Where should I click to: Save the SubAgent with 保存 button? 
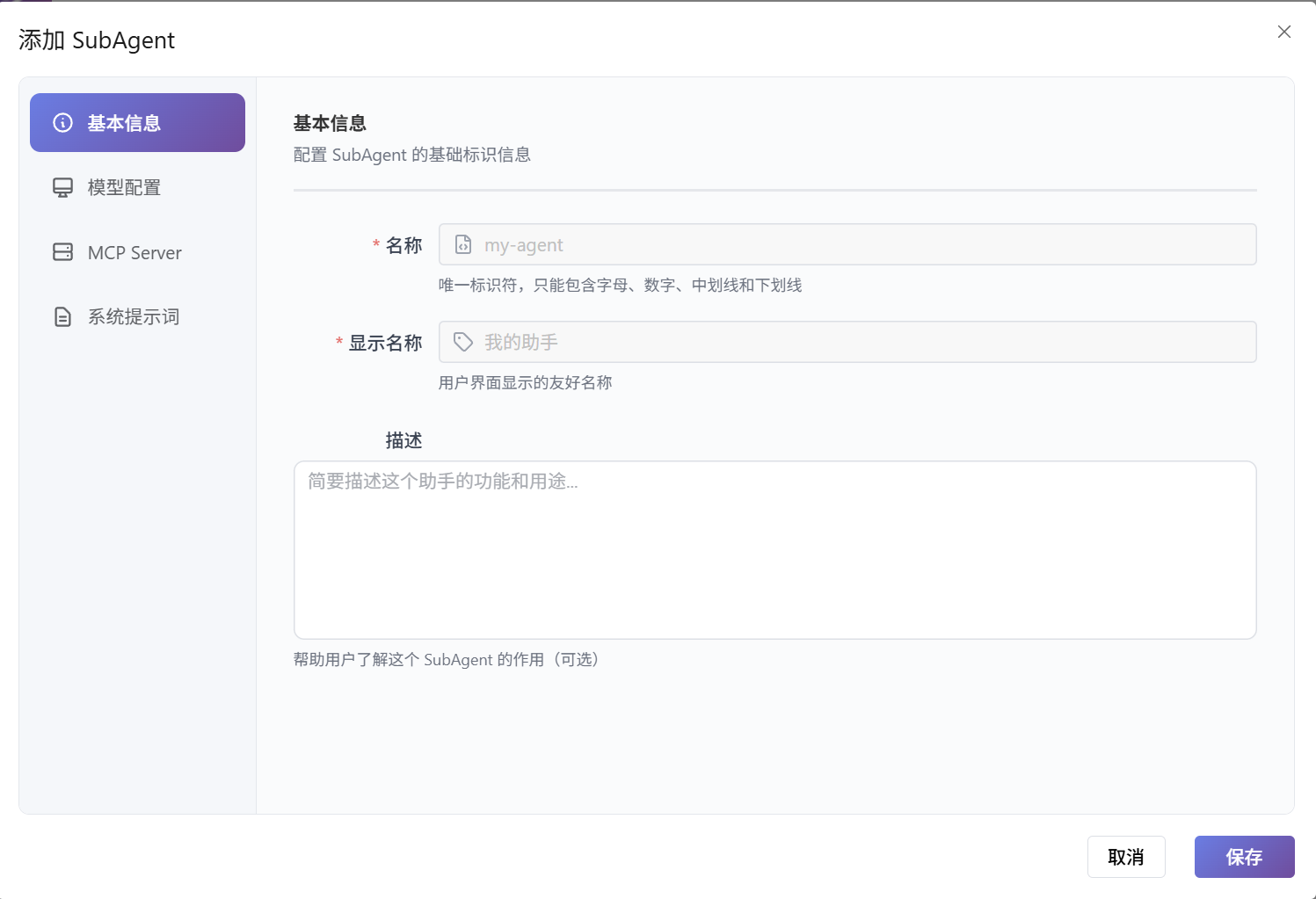[1244, 857]
